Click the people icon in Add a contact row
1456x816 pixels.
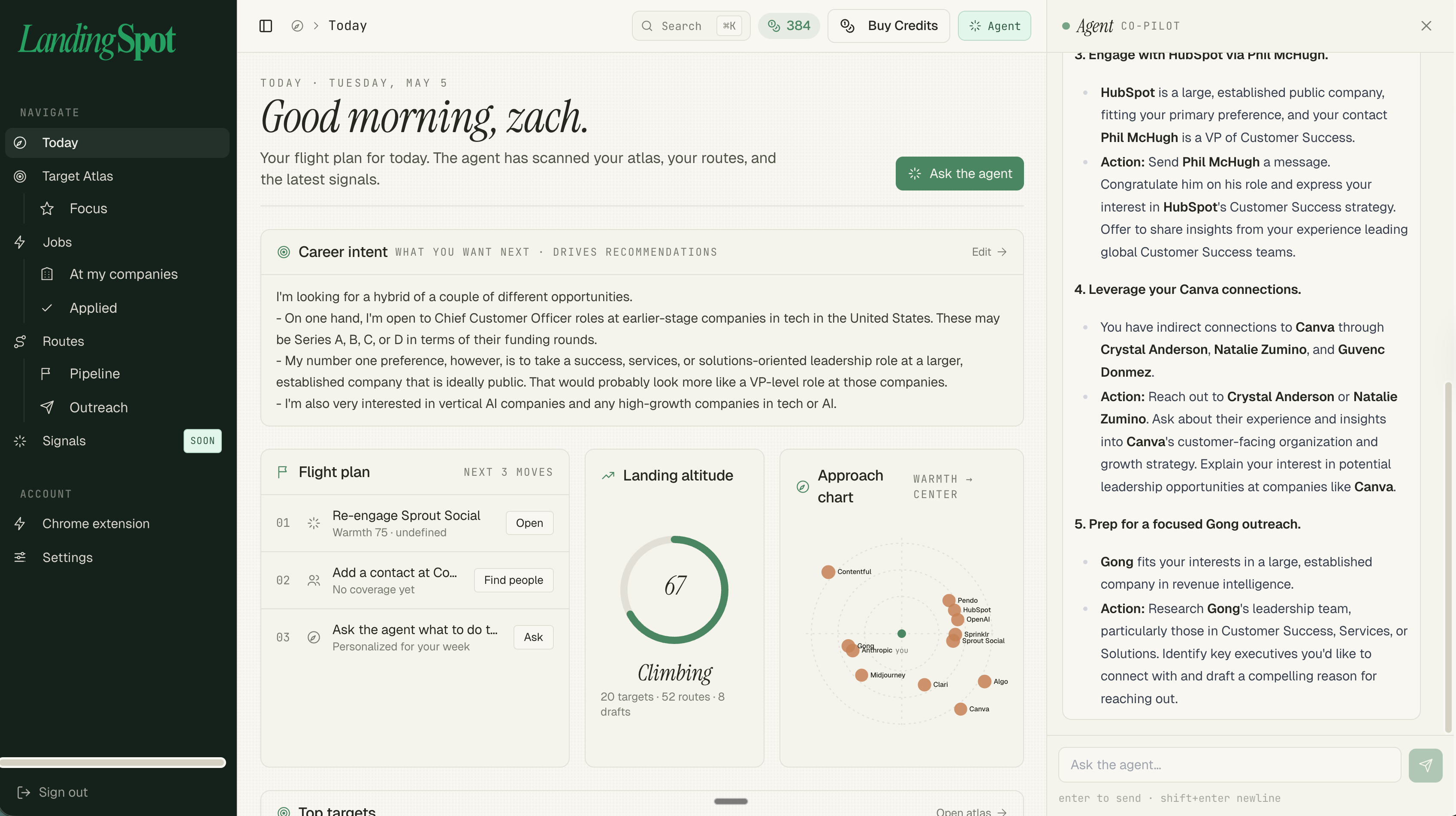point(314,580)
